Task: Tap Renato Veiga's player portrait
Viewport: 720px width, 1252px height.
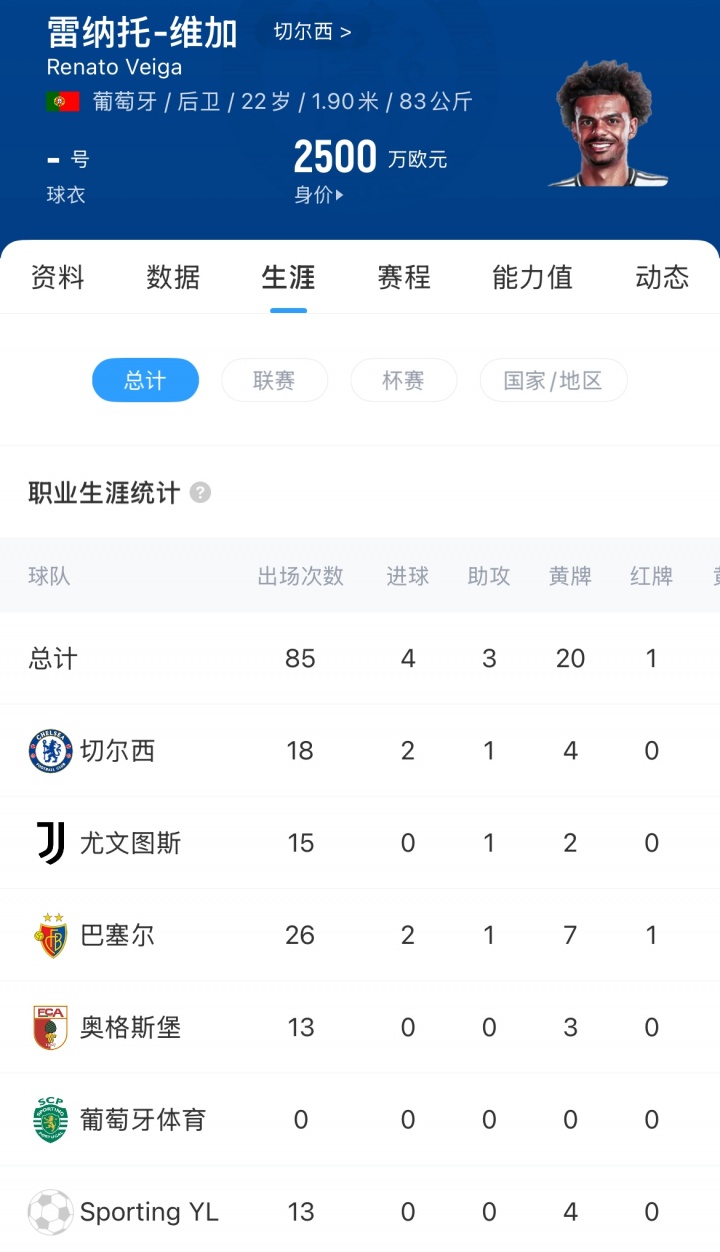Action: (x=607, y=125)
